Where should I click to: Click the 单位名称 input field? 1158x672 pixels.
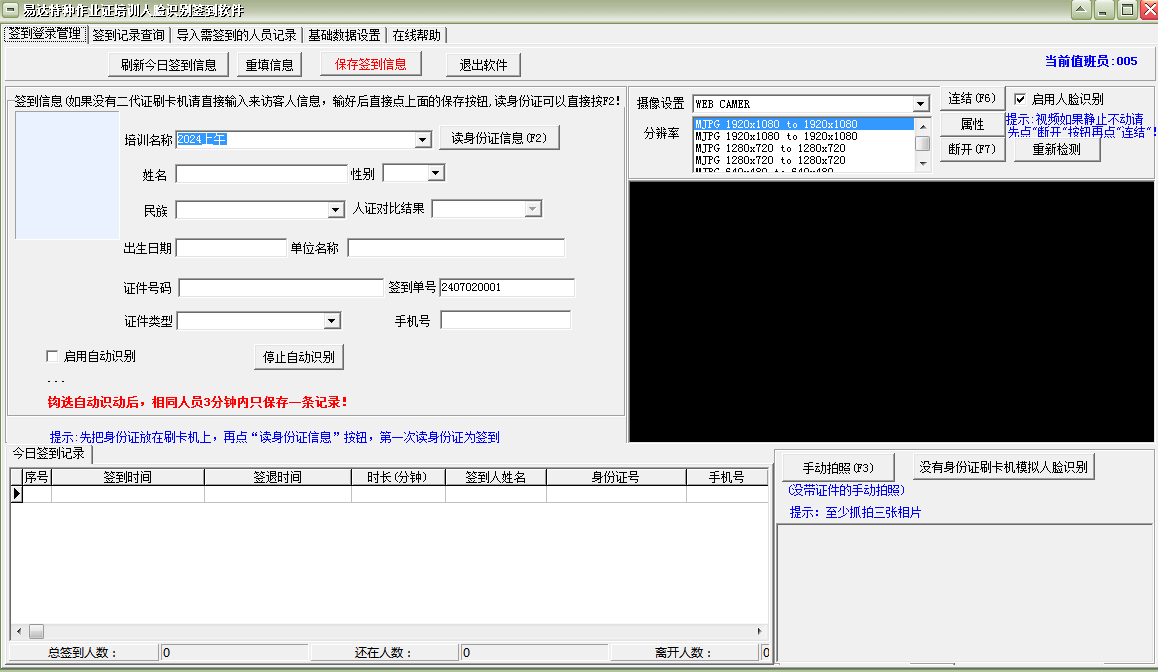click(x=456, y=248)
